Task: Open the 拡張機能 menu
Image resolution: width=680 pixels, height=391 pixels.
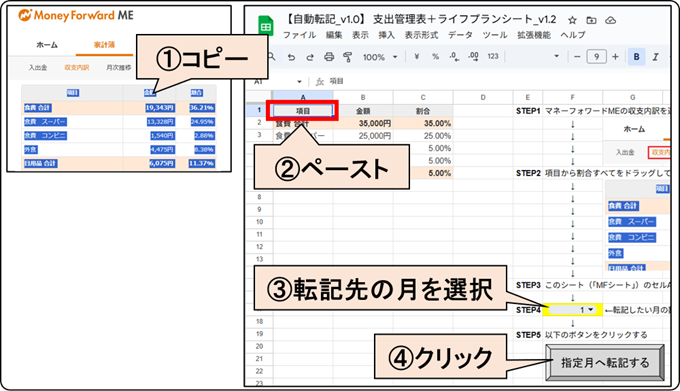Action: pos(533,35)
